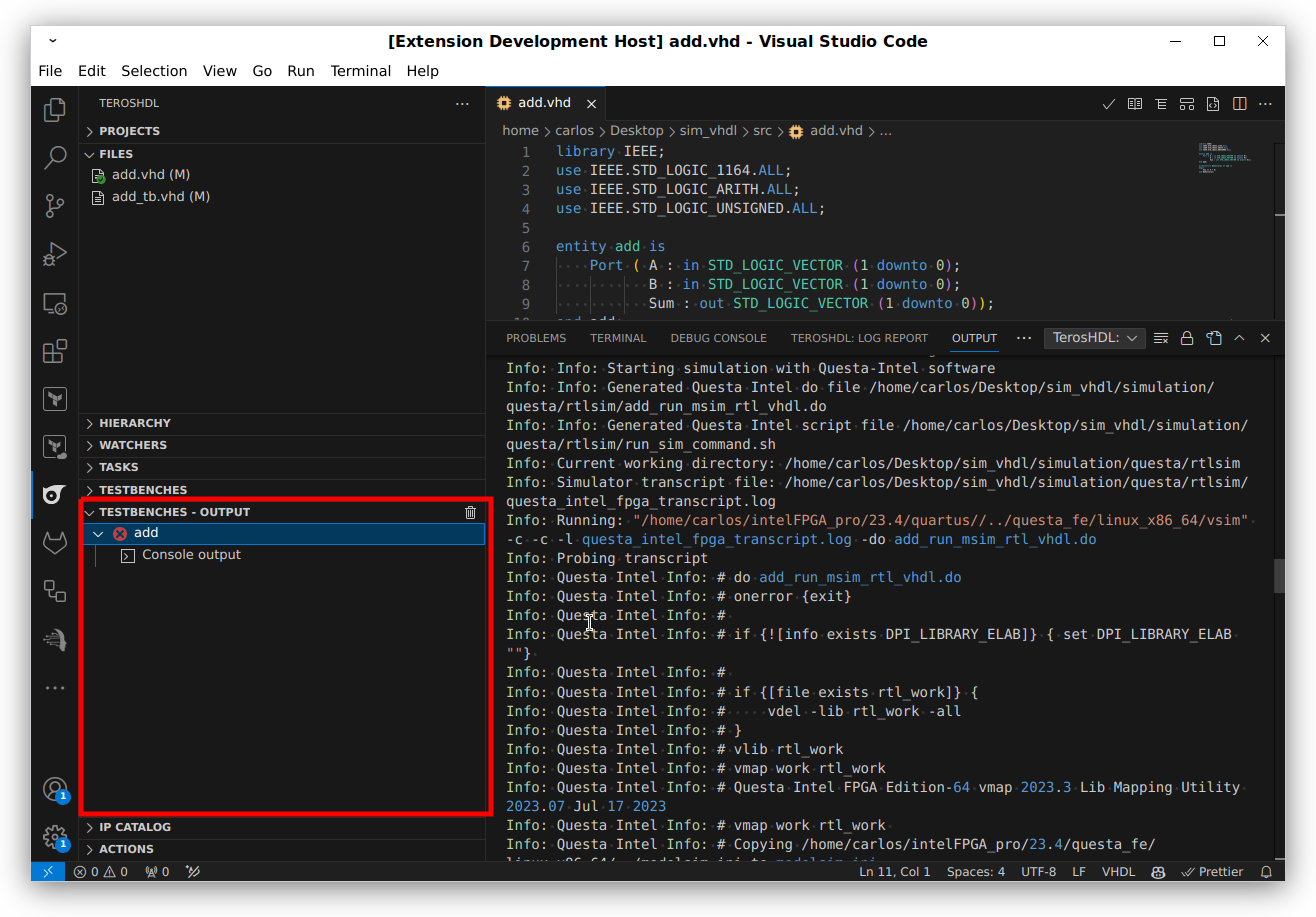Maximize the bottom panel size
Screen dimensions: 1316x917
[1239, 338]
